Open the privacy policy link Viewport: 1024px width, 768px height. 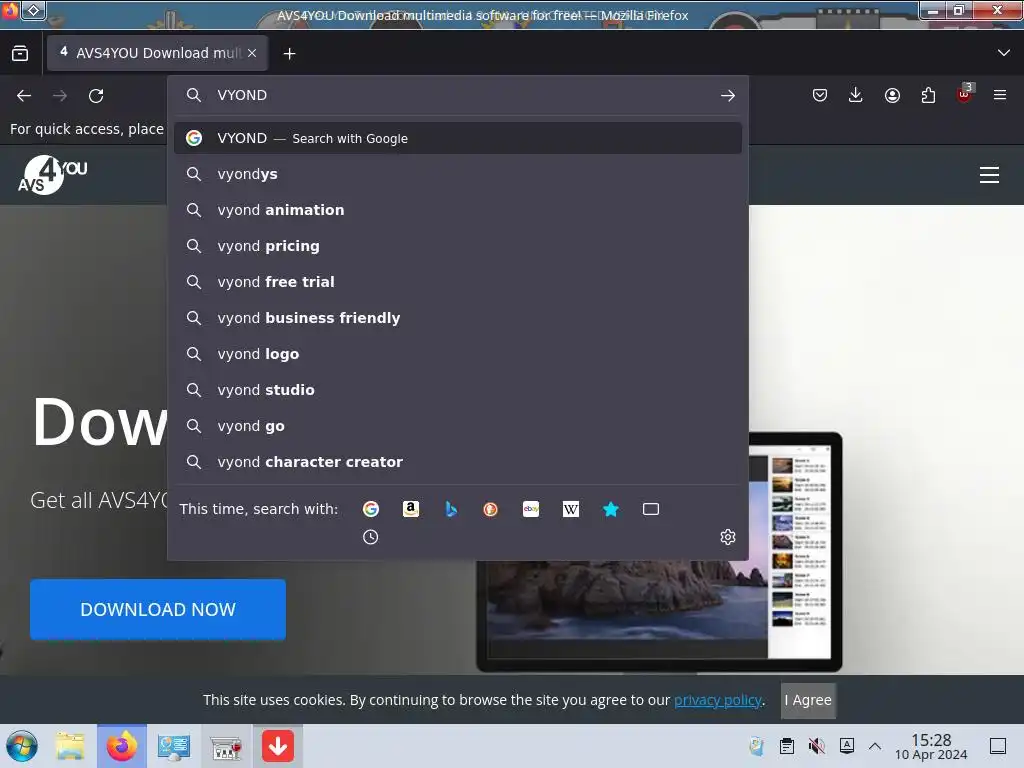coord(718,700)
